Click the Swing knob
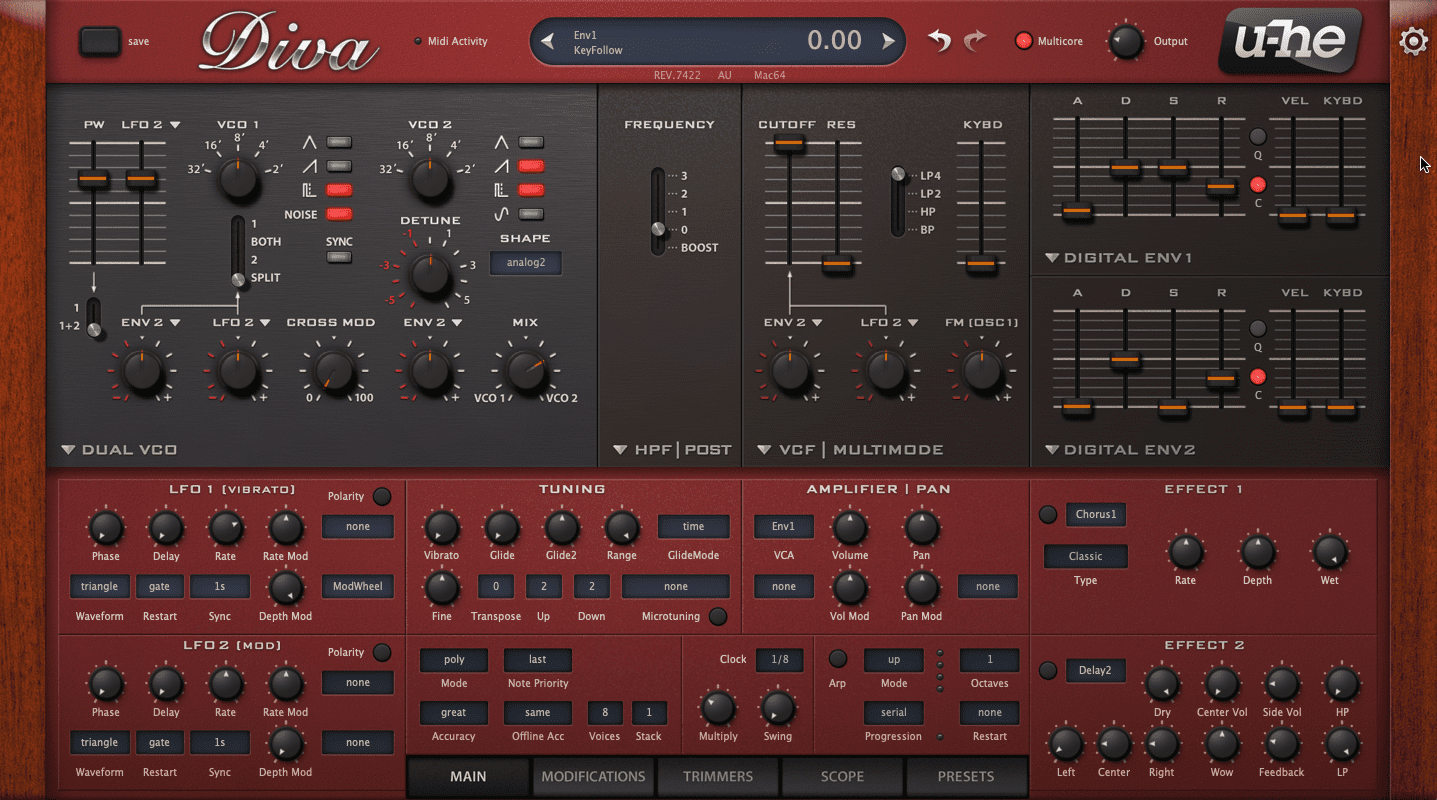Viewport: 1437px width, 800px height. click(778, 709)
